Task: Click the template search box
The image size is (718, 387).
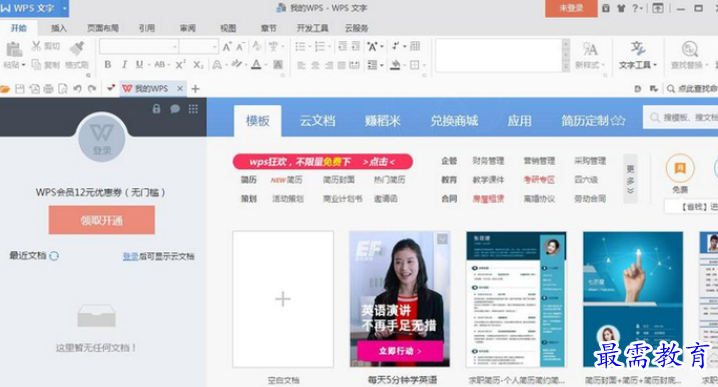Action: pos(680,118)
